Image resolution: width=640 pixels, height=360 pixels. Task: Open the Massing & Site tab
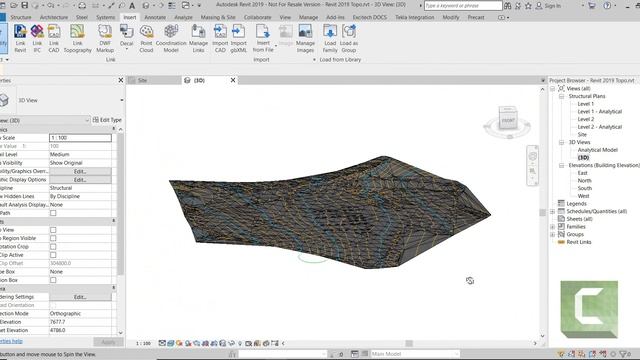(218, 18)
